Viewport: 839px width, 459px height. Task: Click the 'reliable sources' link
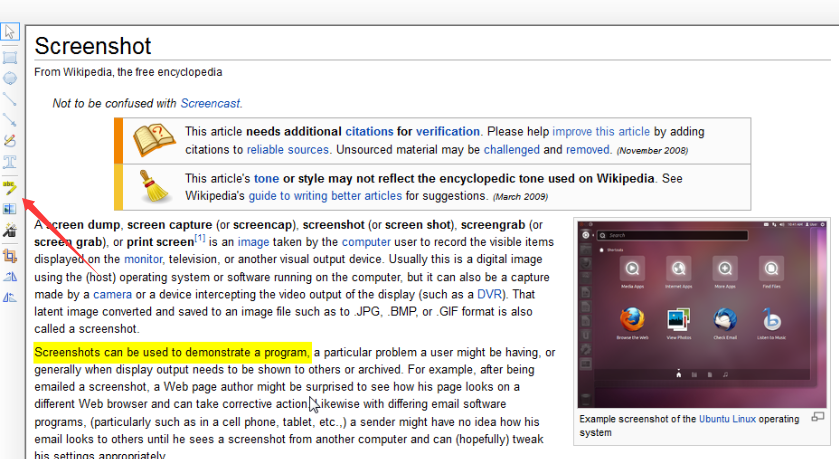click(288, 149)
